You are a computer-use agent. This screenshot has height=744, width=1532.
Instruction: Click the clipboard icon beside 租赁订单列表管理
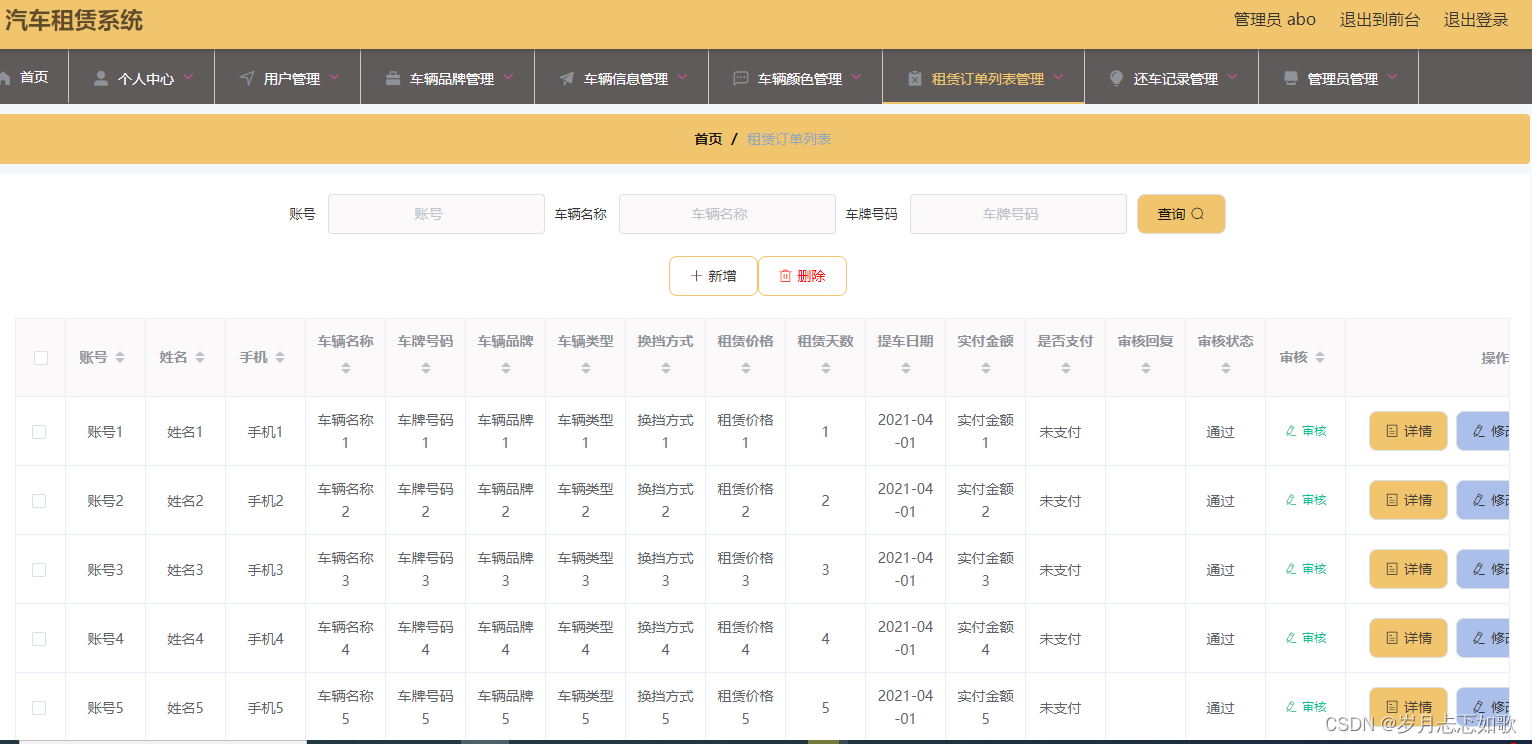click(x=915, y=78)
